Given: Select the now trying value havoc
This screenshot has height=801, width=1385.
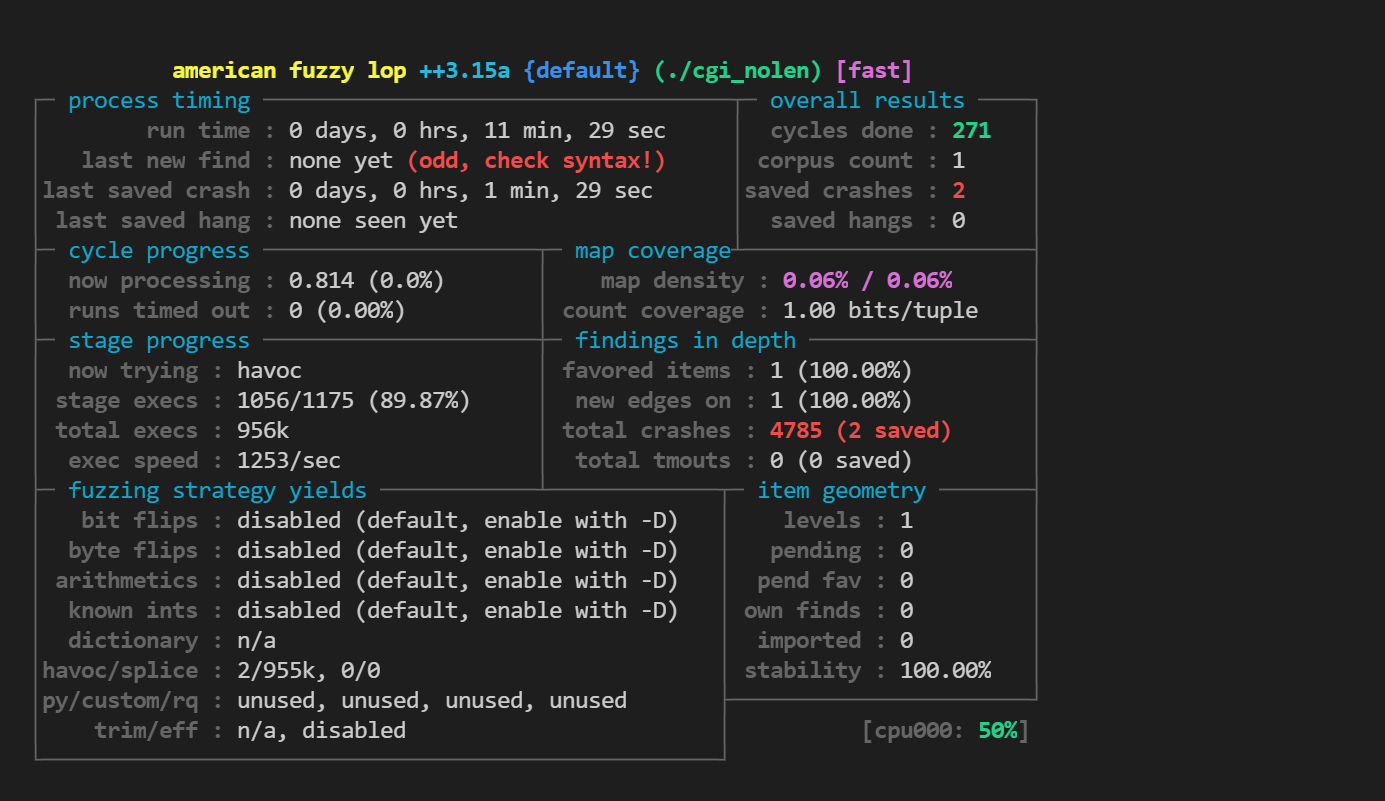Looking at the screenshot, I should point(269,371).
